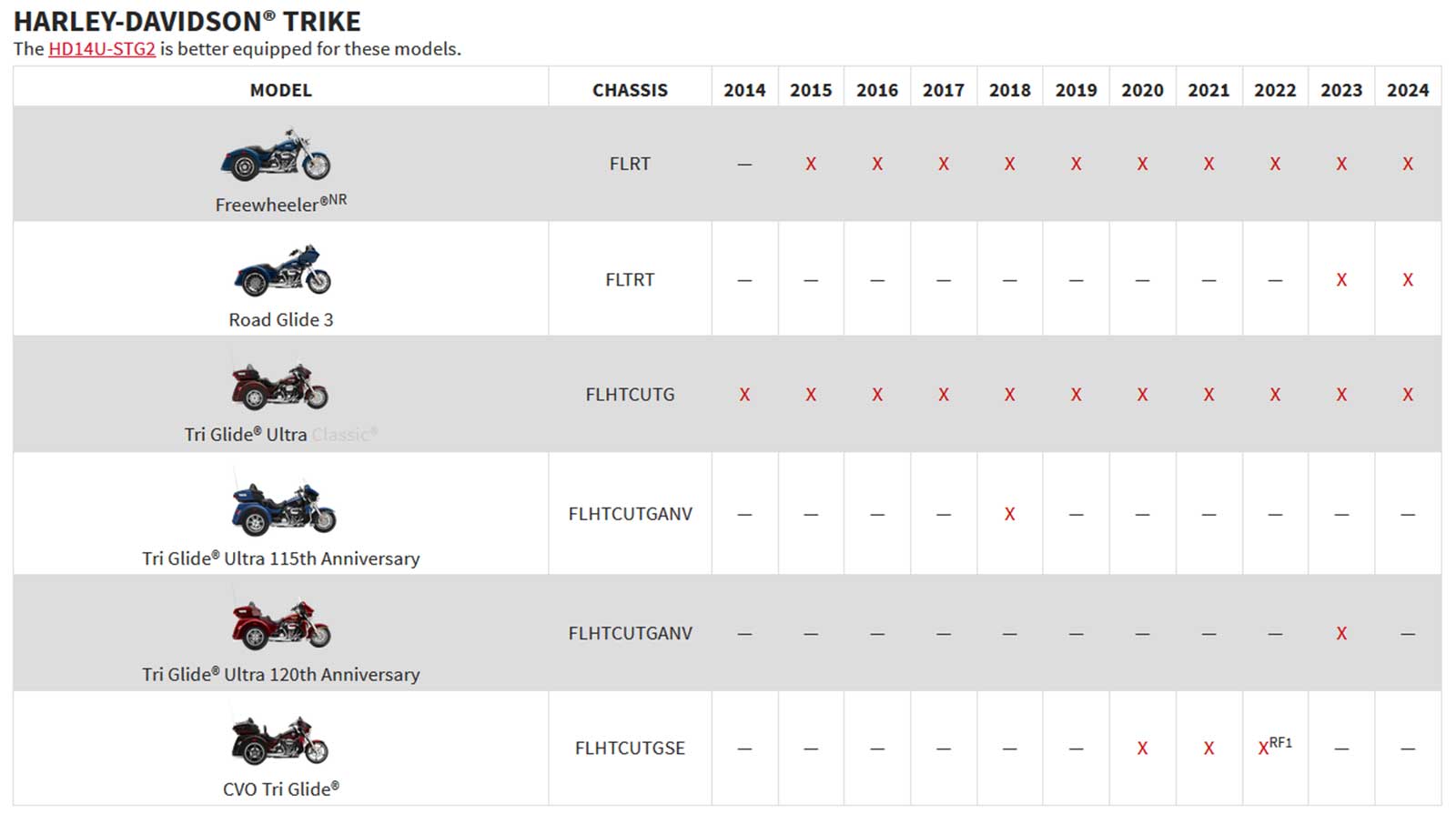Viewport: 1456px width, 814px height.
Task: Select the CVO Tri Glide trike image
Action: [x=279, y=740]
